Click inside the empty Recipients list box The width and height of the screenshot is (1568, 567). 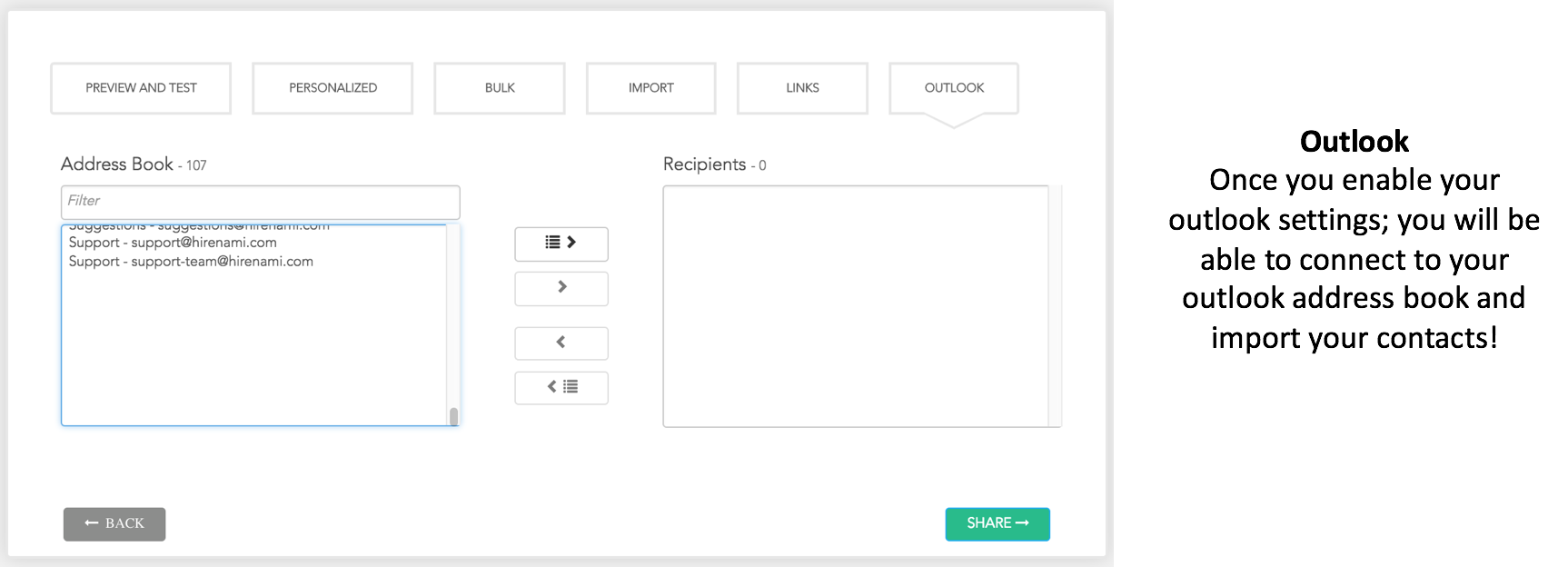click(855, 306)
